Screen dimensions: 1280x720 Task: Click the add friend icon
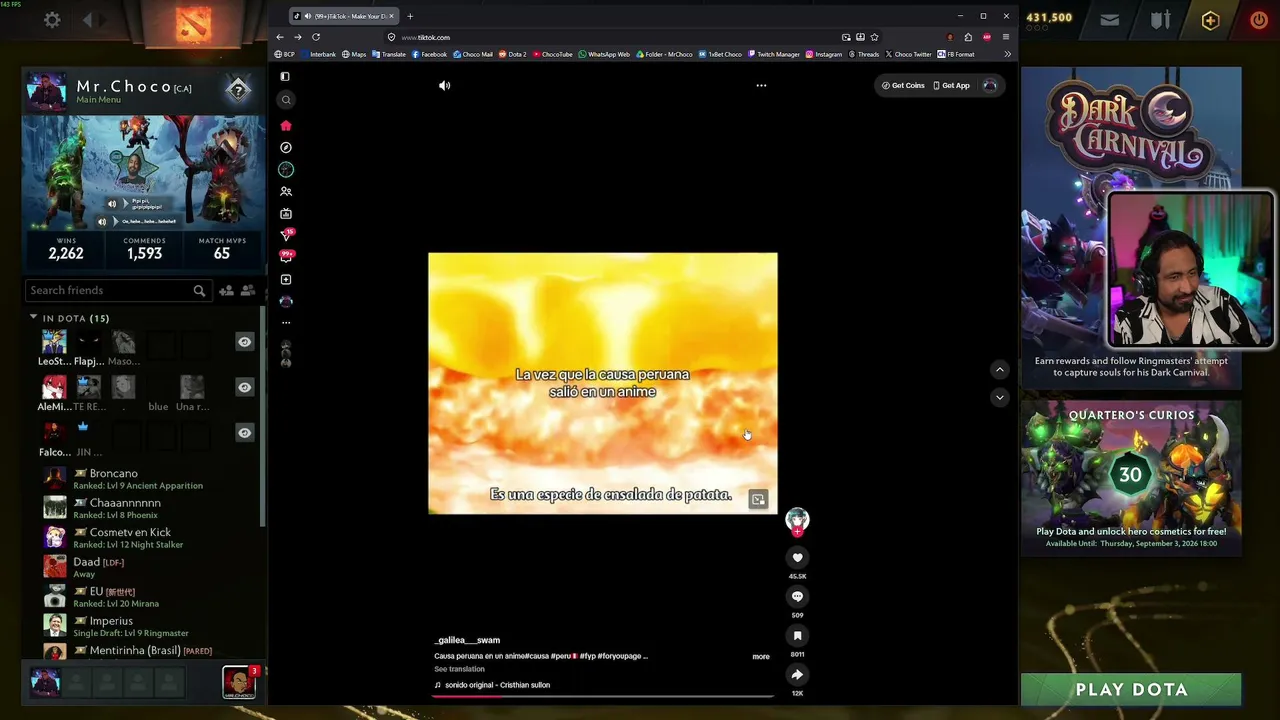(227, 290)
